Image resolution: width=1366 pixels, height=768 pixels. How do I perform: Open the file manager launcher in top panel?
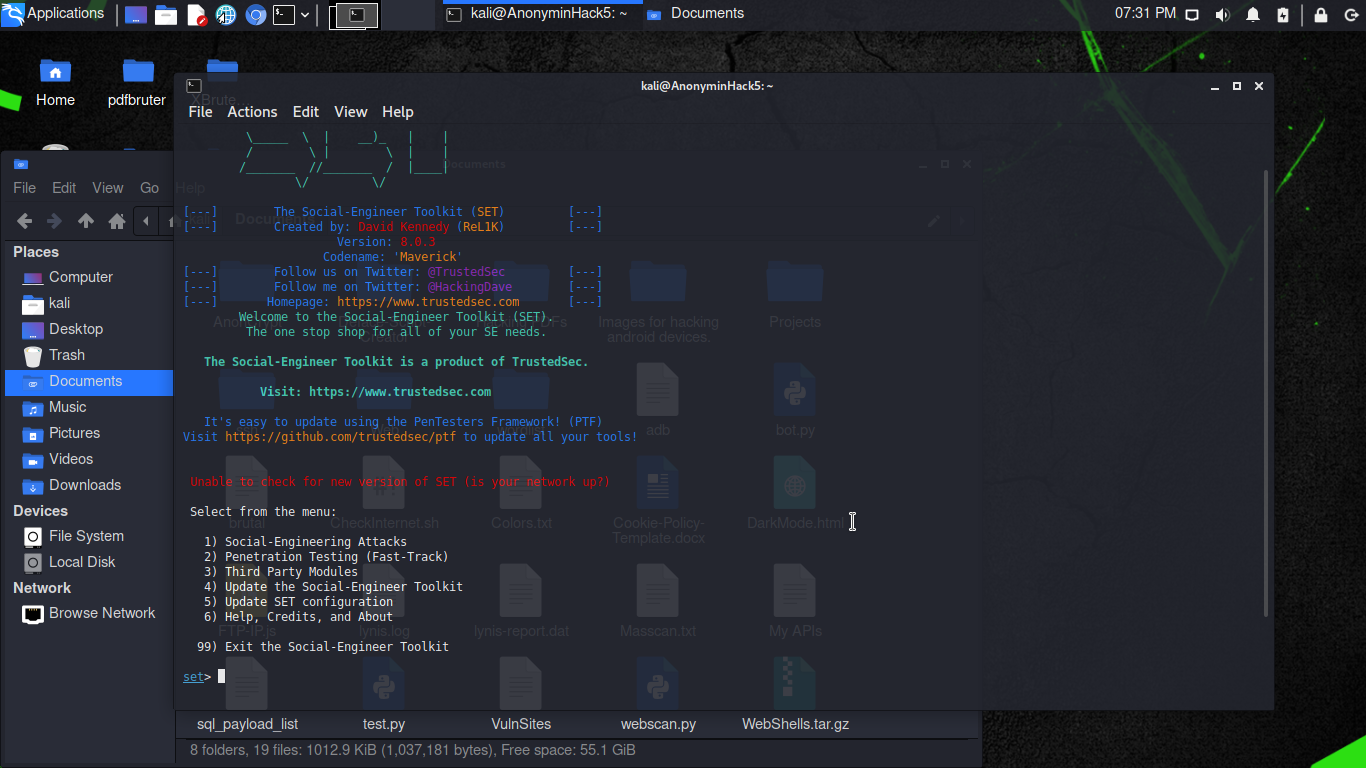166,15
